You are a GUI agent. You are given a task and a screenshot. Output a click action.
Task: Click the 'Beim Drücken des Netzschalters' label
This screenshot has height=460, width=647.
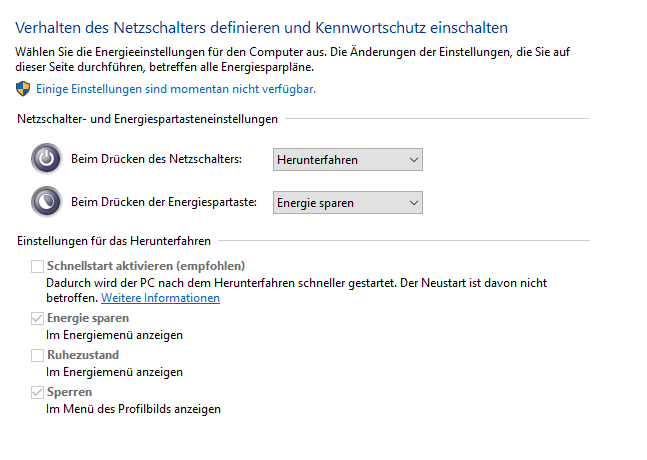click(157, 160)
